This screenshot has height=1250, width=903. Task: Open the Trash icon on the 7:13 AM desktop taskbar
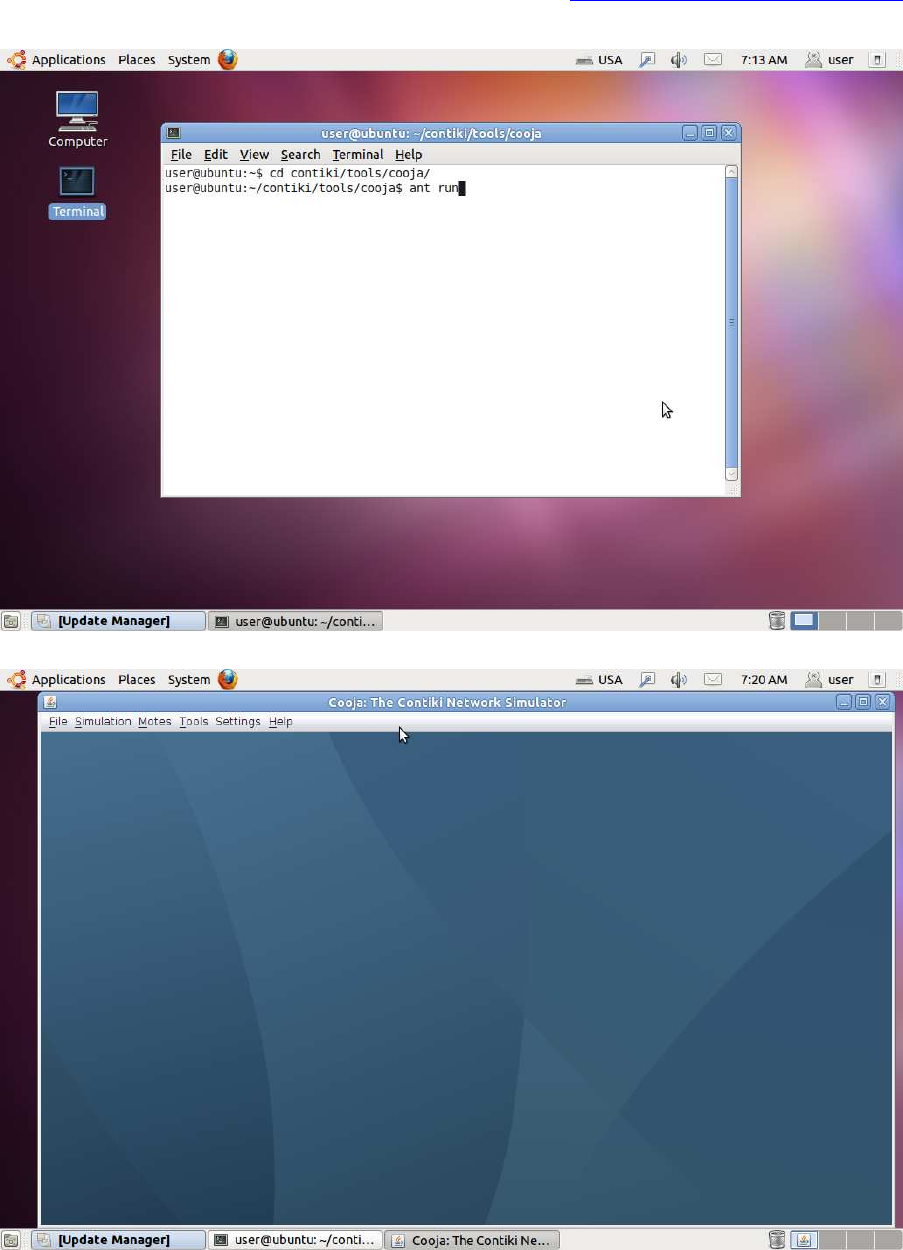pyautogui.click(x=776, y=621)
